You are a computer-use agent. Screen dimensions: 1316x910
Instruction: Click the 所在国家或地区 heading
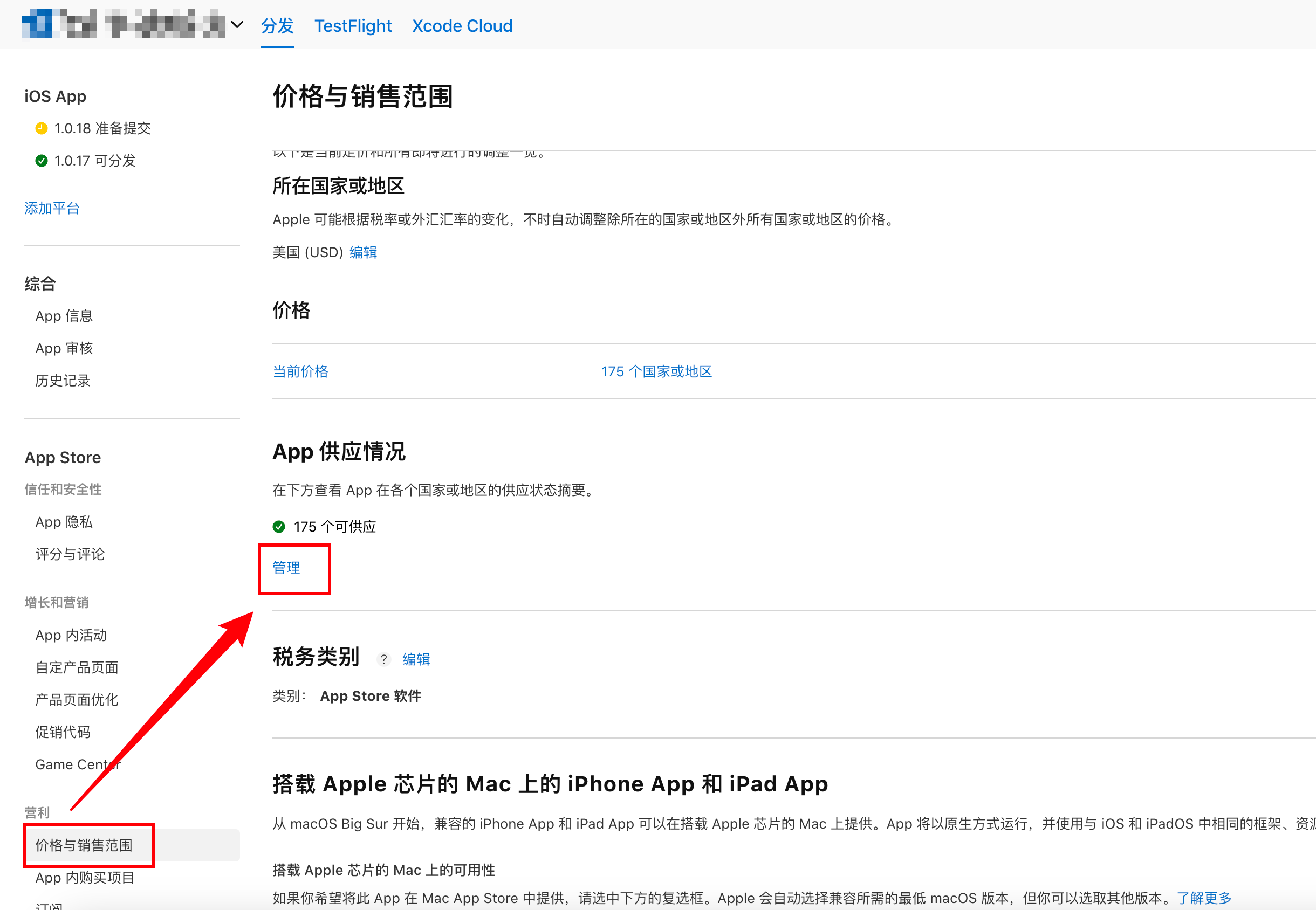(x=338, y=186)
